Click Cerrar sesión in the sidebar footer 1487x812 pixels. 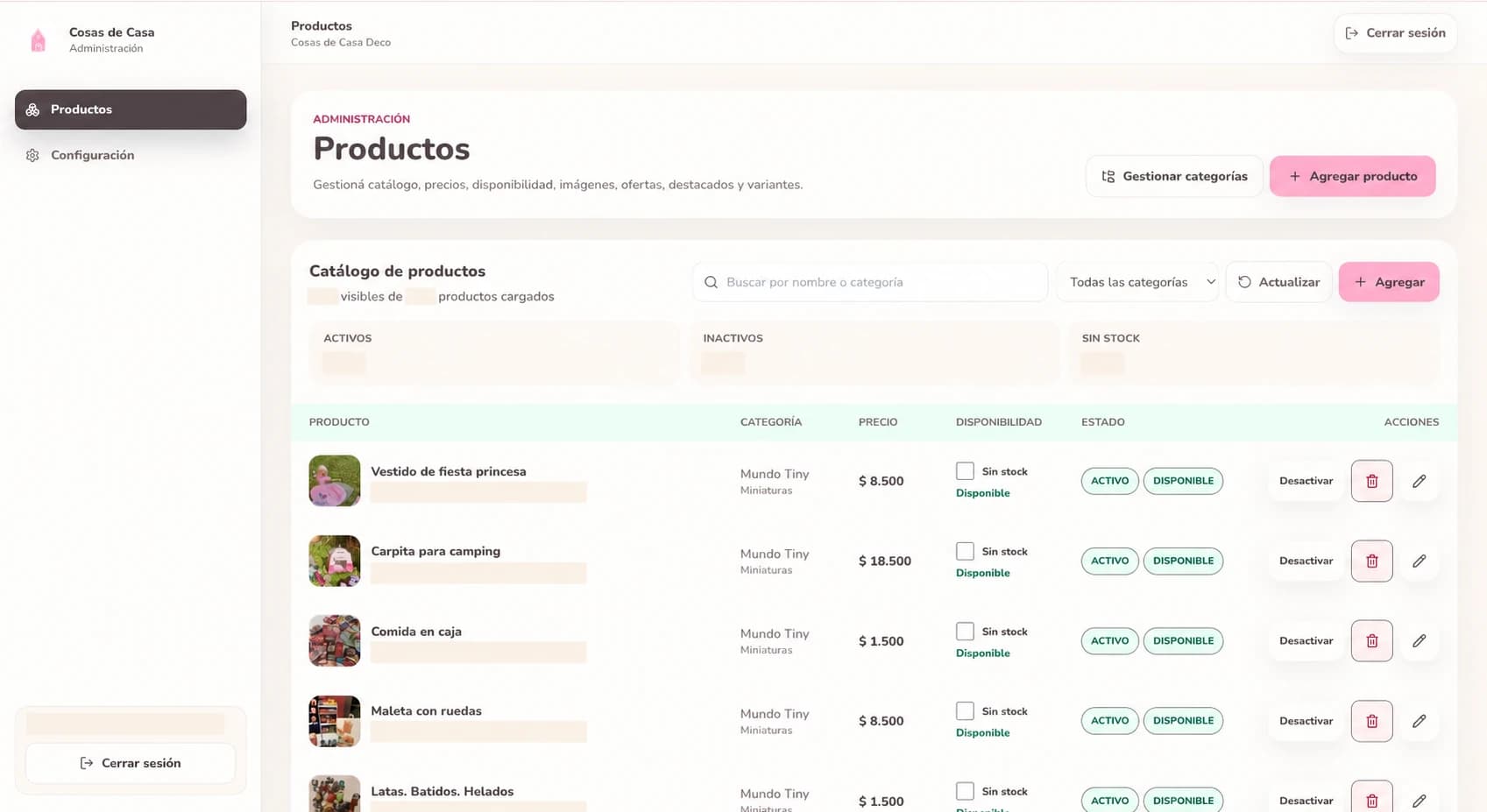coord(131,763)
